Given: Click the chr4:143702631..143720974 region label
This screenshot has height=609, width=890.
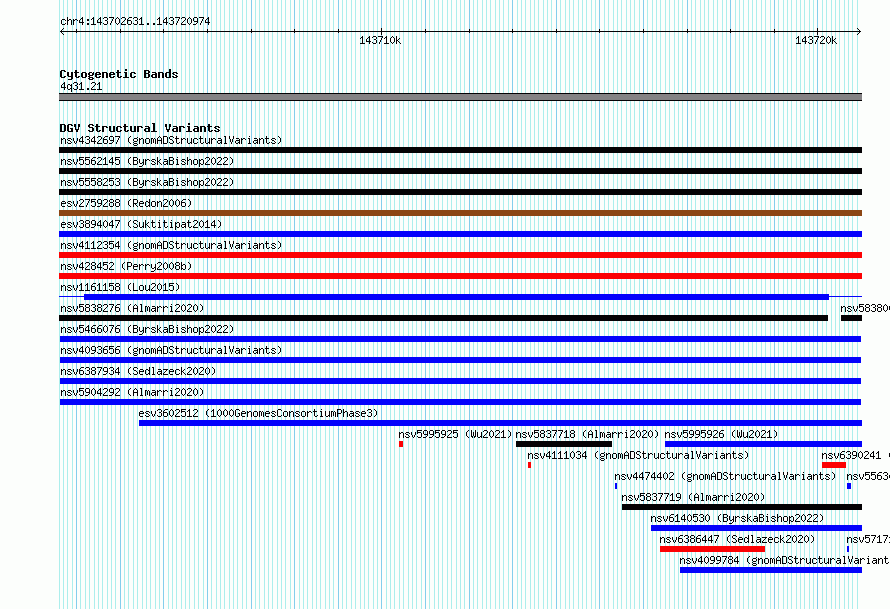Looking at the screenshot, I should tap(135, 22).
